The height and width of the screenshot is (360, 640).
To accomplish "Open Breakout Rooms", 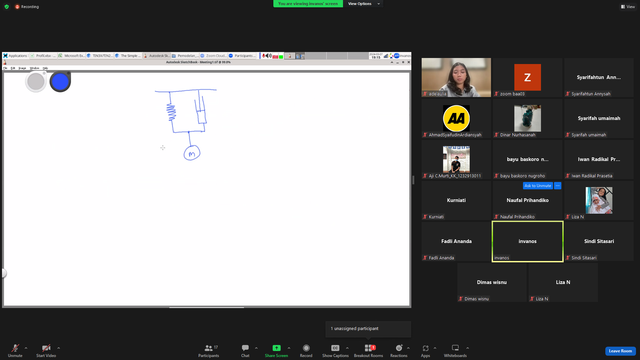I will [x=369, y=350].
